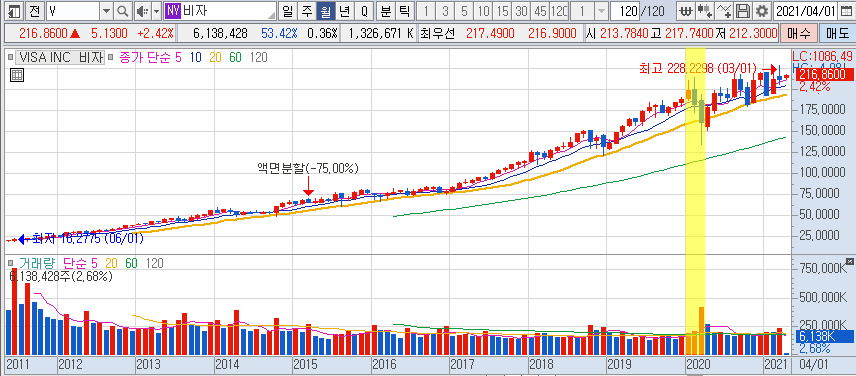Select the Q (quarterly) period tab
This screenshot has width=856, height=376.
(x=364, y=10)
